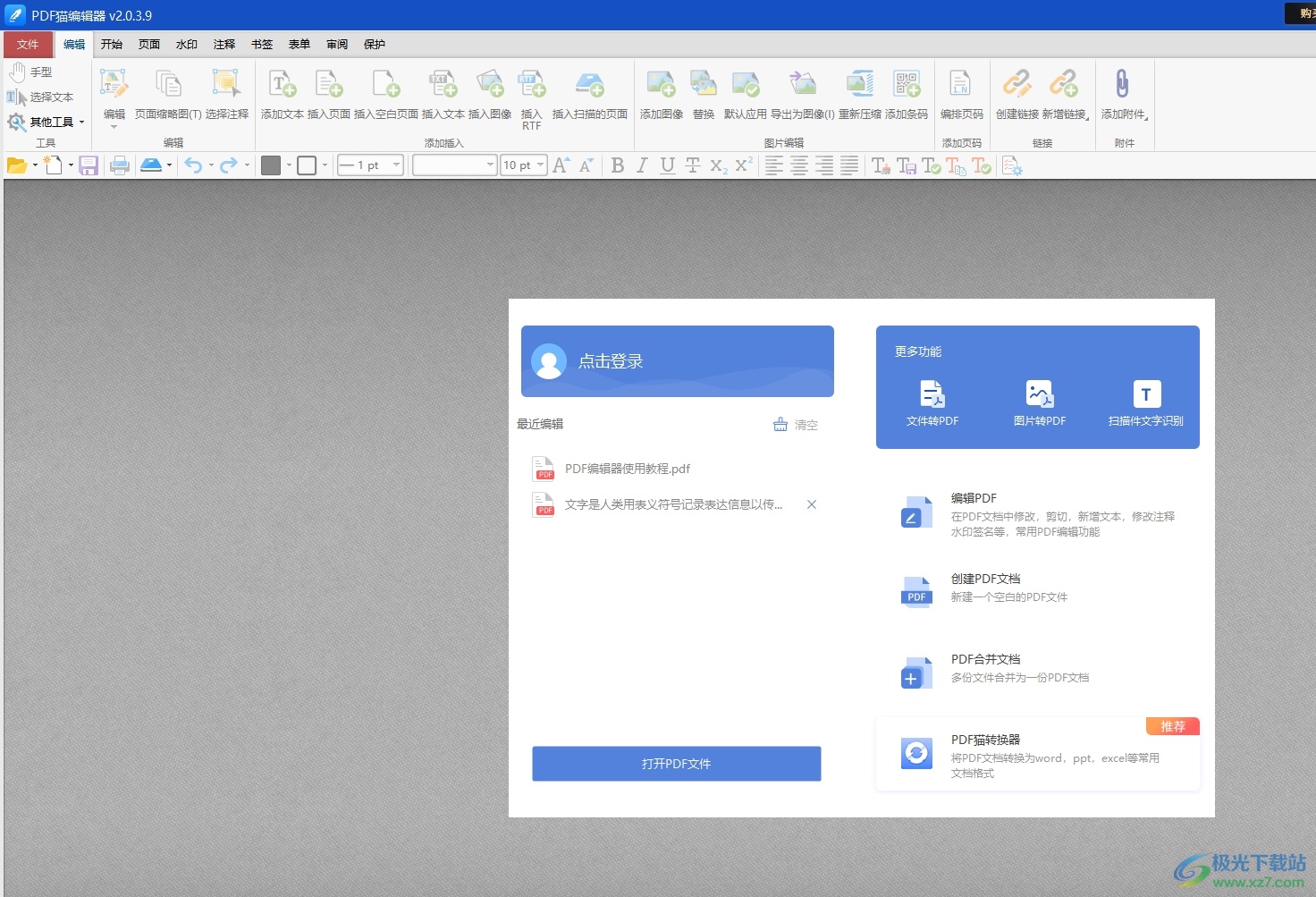This screenshot has height=897, width=1316.
Task: Click the outline stroke color swatch
Action: [307, 165]
